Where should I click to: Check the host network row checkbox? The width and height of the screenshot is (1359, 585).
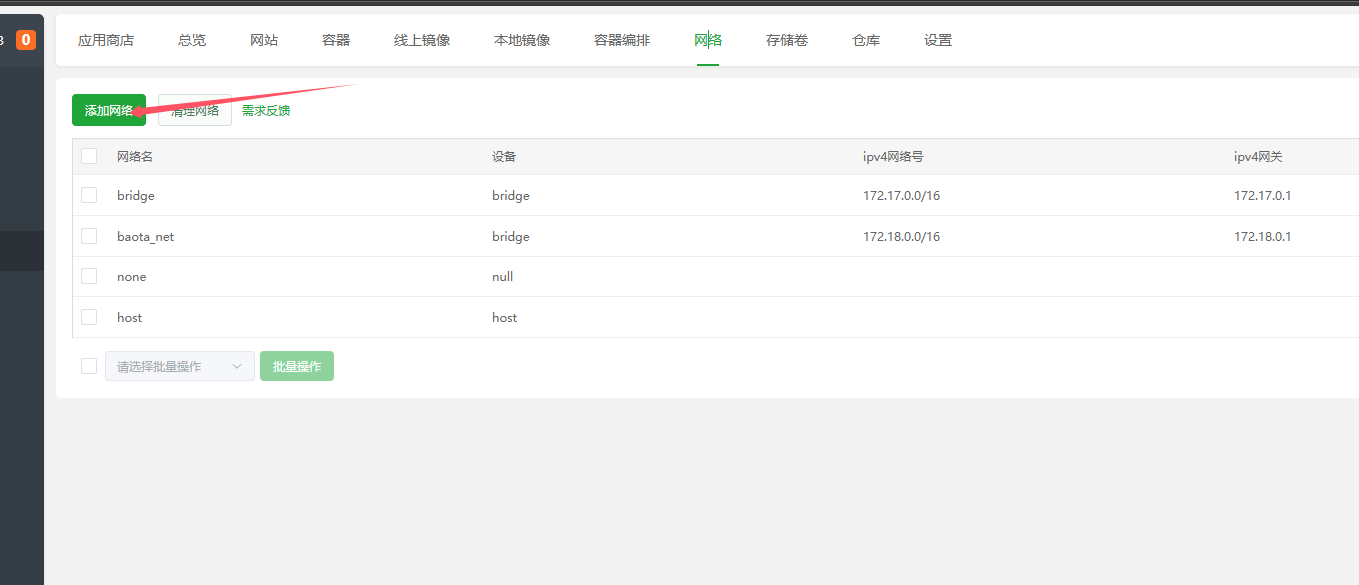tap(89, 317)
